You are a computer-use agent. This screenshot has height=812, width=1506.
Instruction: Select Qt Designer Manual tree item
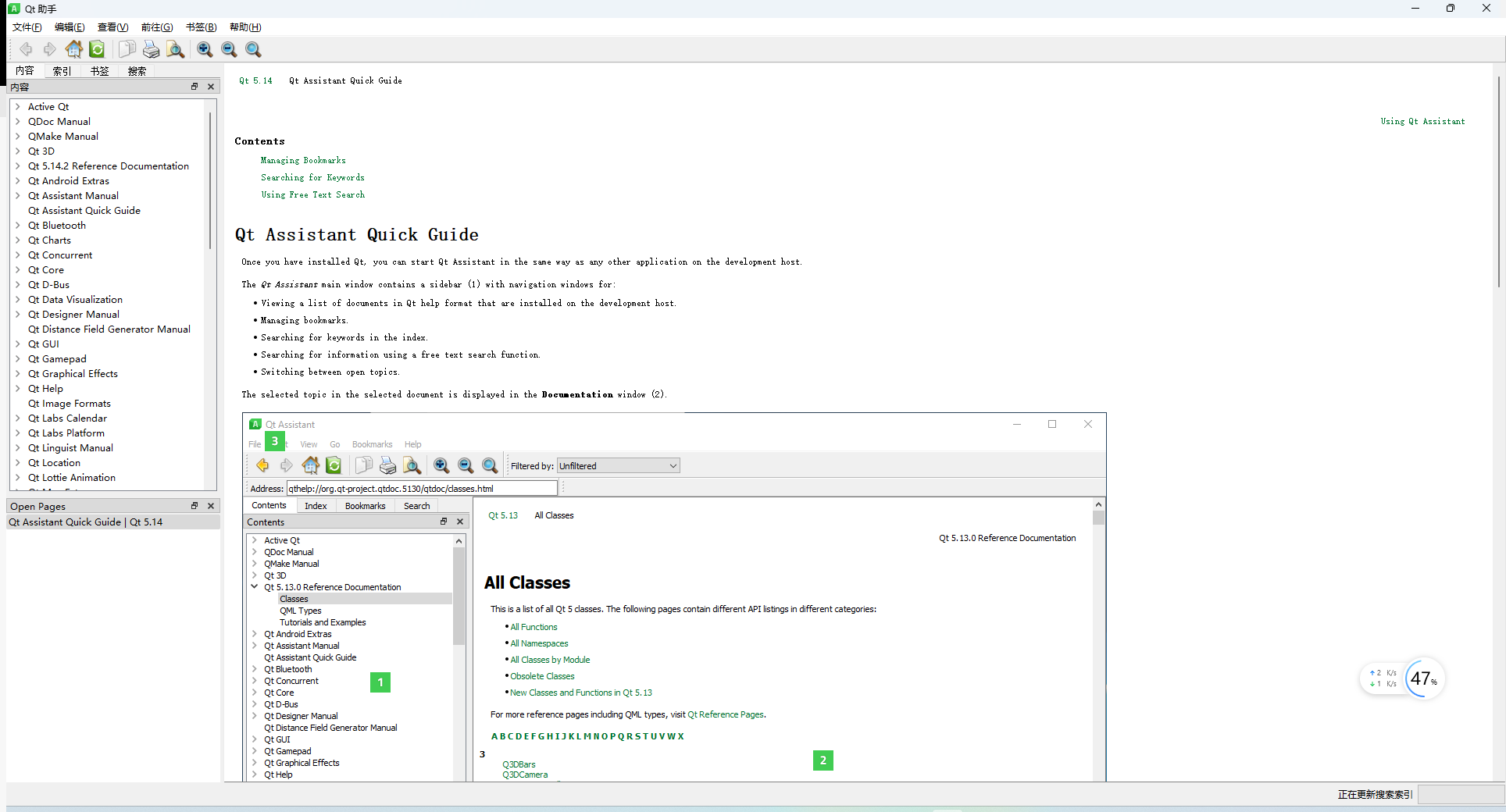point(73,315)
